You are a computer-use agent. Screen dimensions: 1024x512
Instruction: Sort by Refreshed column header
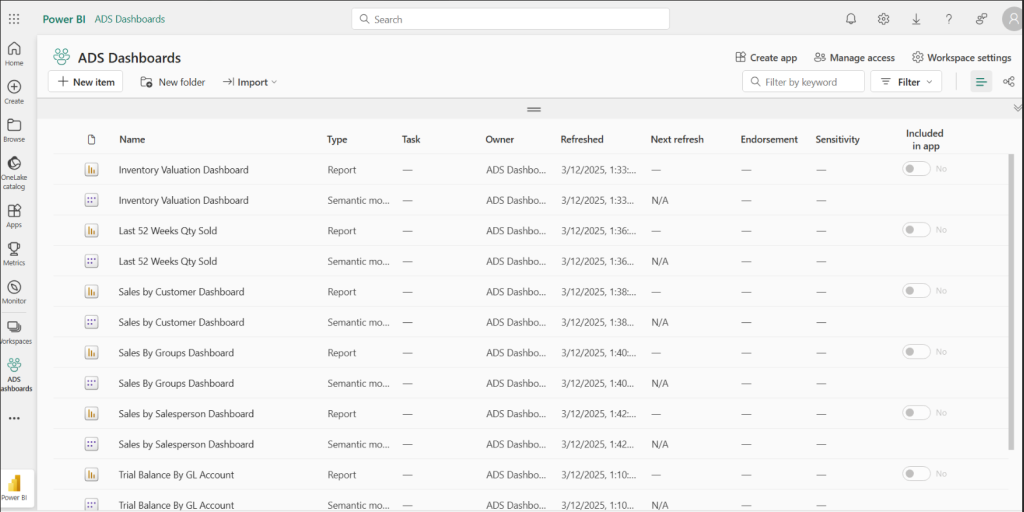(582, 139)
